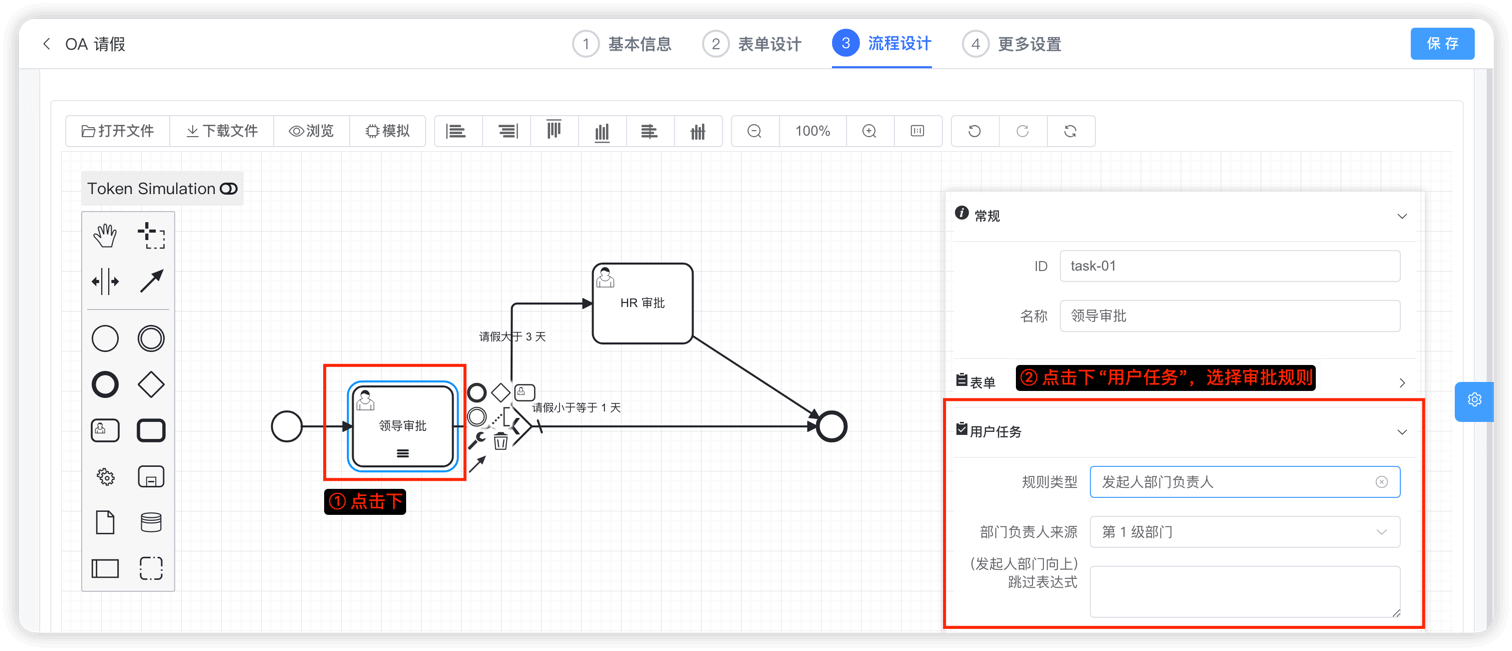The height and width of the screenshot is (651, 1512).
Task: Click the undo arrow icon in the toolbar
Action: point(975,131)
